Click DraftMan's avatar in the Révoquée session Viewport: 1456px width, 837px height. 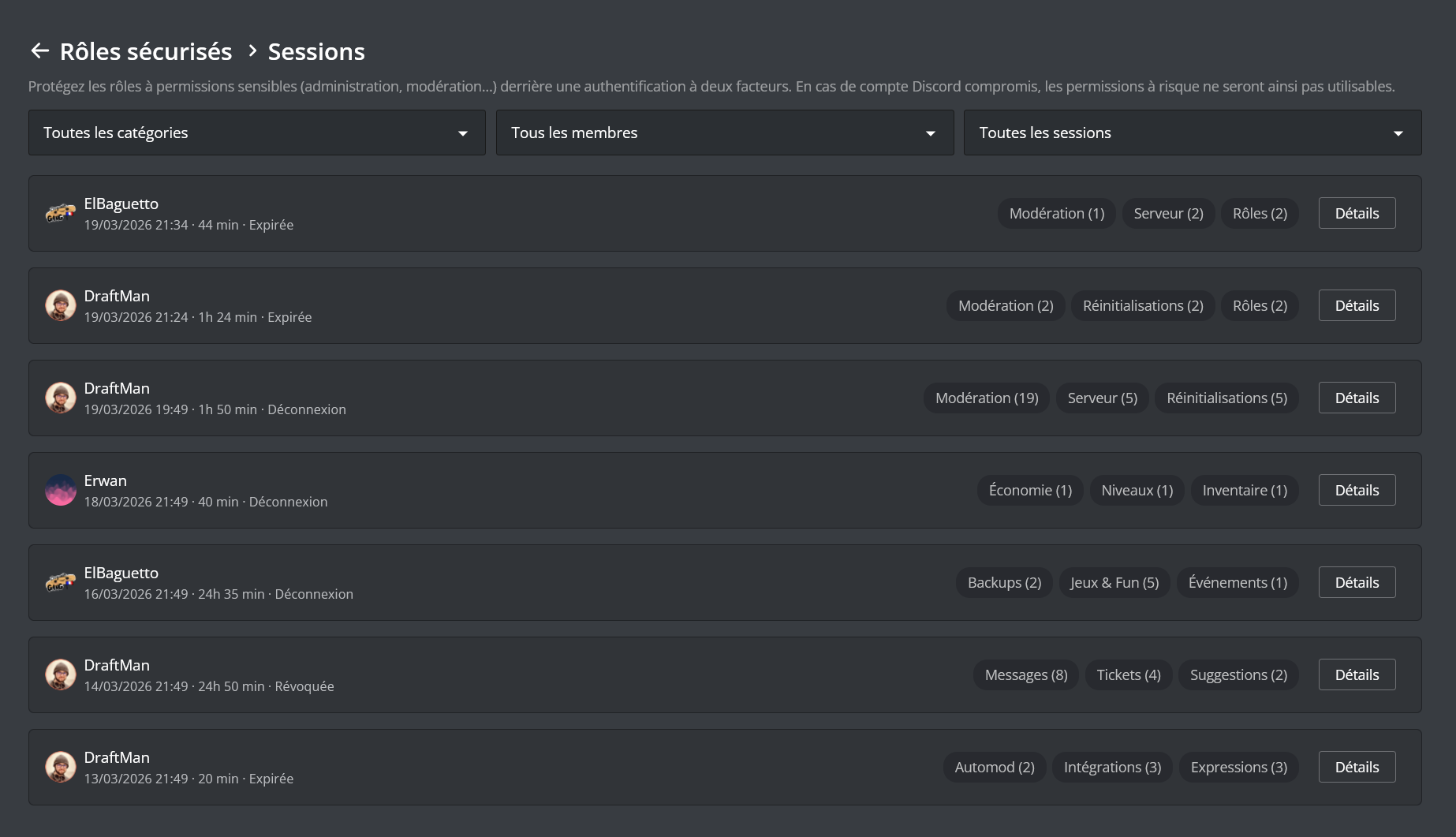click(x=61, y=674)
